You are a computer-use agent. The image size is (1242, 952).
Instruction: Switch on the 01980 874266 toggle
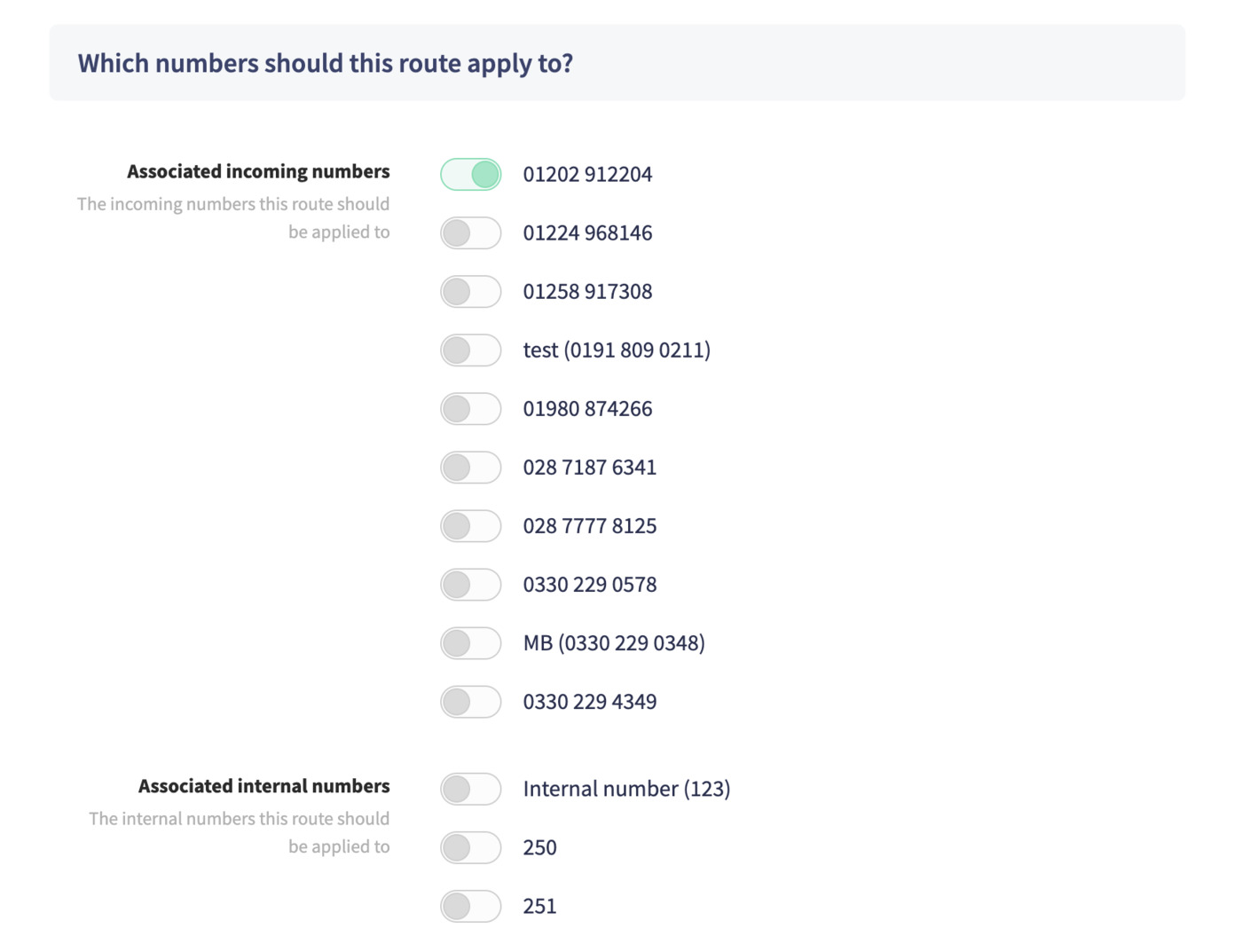click(x=470, y=409)
